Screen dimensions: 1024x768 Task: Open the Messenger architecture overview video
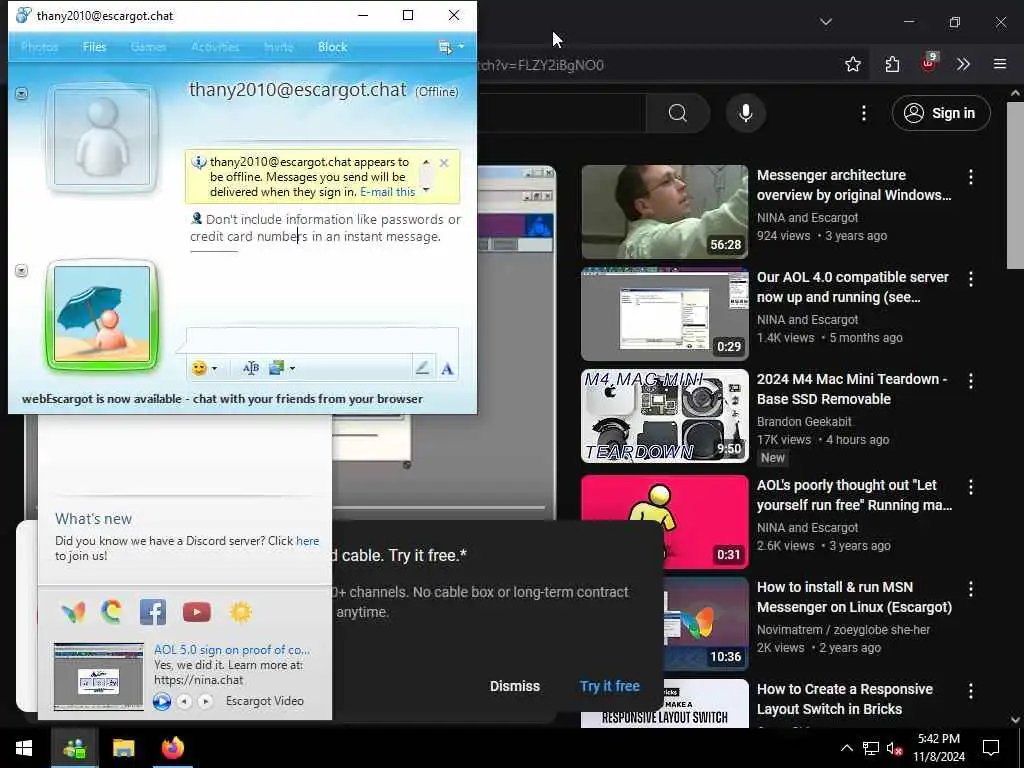point(854,185)
